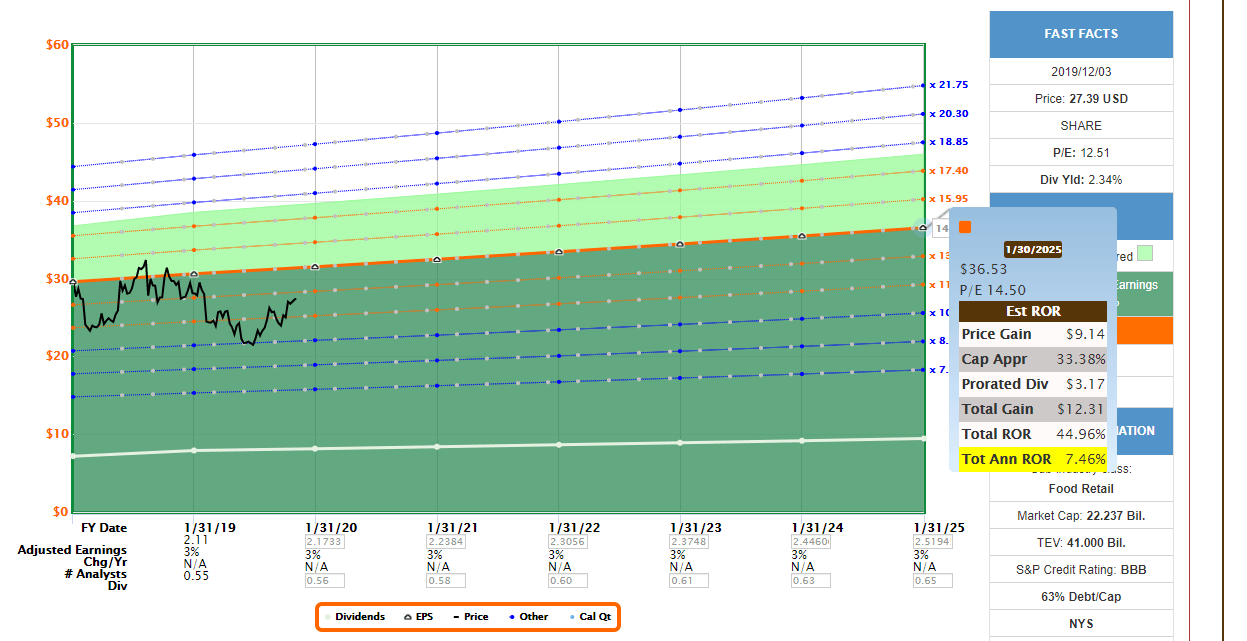Edit the 1/31/25 dividend field 0.65

(932, 580)
